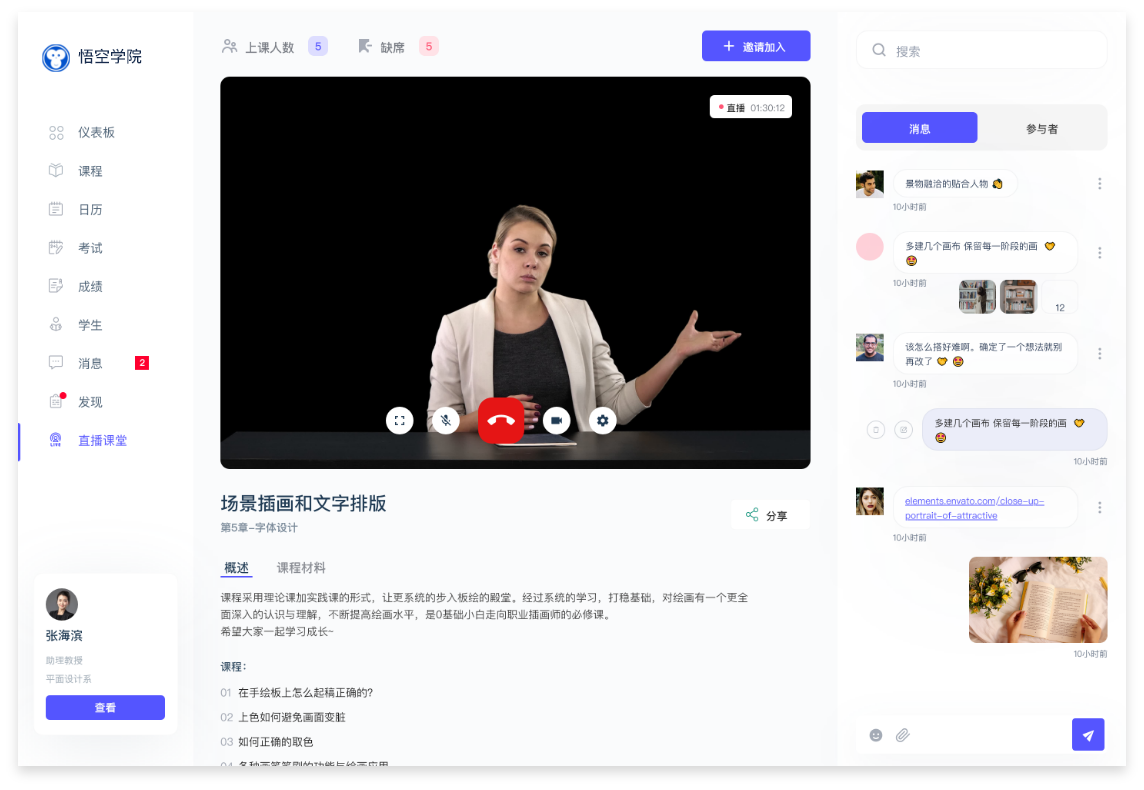Open the elements.envato.com link

tap(974, 508)
